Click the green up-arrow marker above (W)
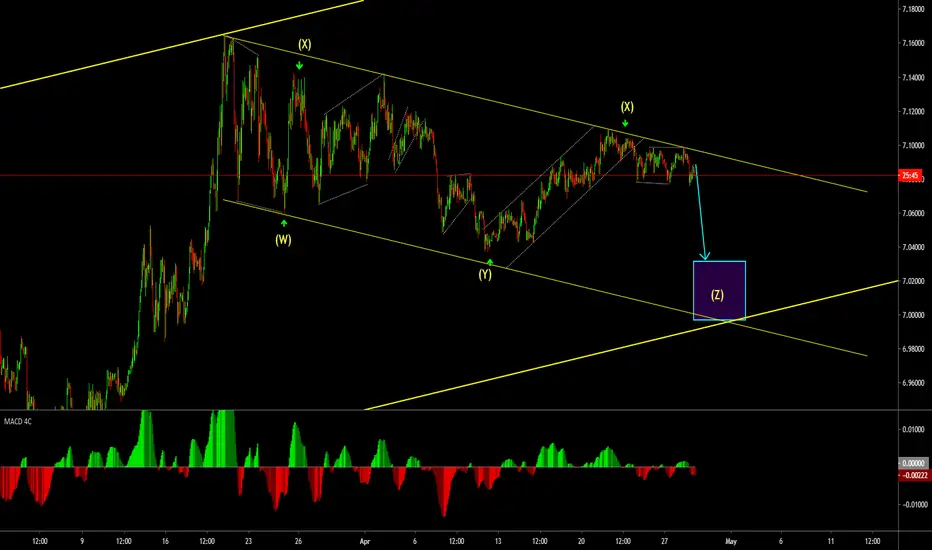This screenshot has width=932, height=550. click(284, 223)
